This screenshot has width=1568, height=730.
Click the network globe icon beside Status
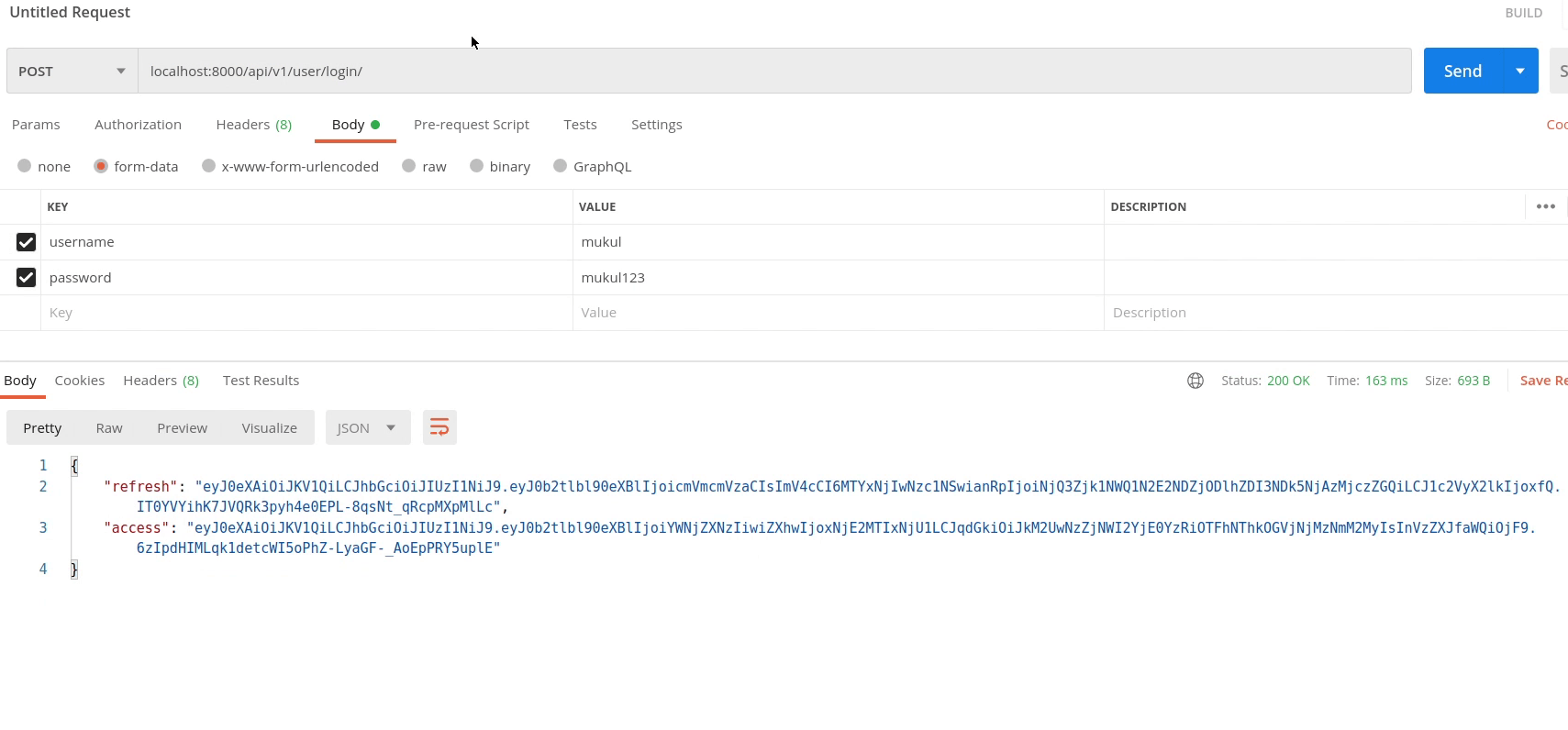(1195, 381)
